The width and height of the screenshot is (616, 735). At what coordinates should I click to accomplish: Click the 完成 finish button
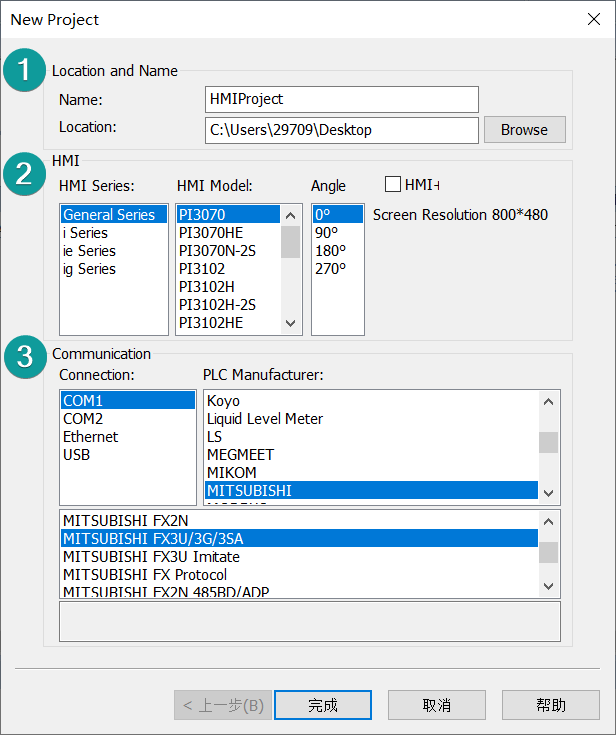(x=323, y=705)
